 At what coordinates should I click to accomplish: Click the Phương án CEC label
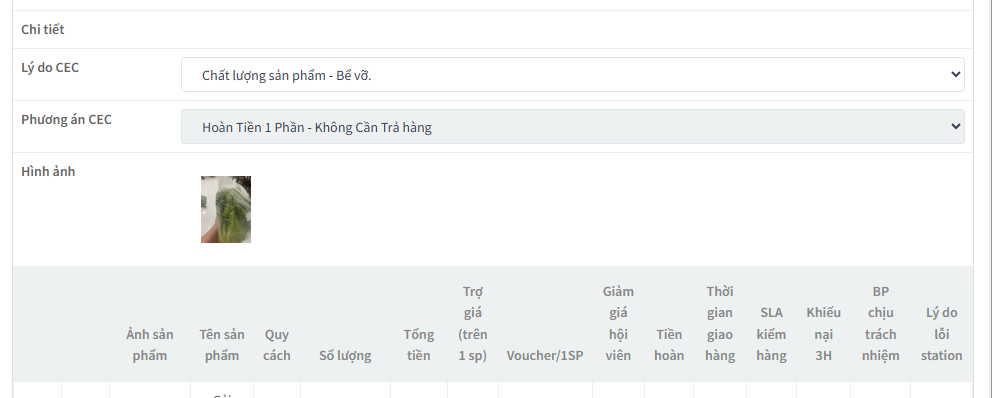coord(66,120)
